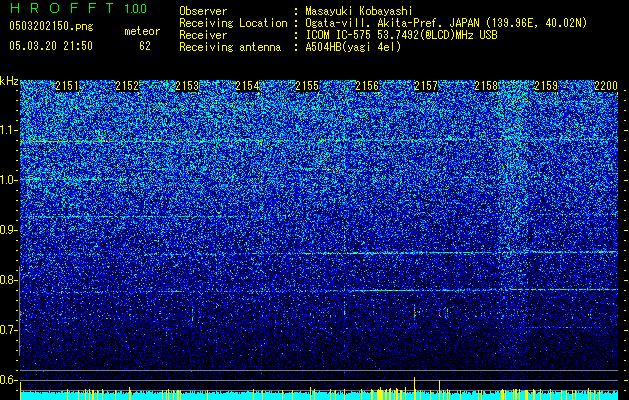Screen dimensions: 629x400
Task: Click the 0.9 kHz axis label
Action: pyautogui.click(x=9, y=230)
